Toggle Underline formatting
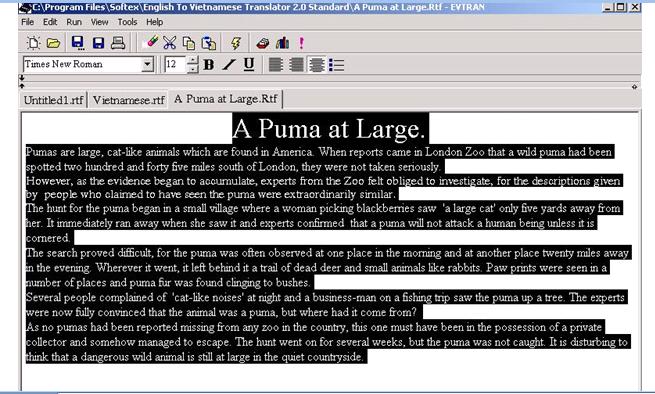 [249, 64]
